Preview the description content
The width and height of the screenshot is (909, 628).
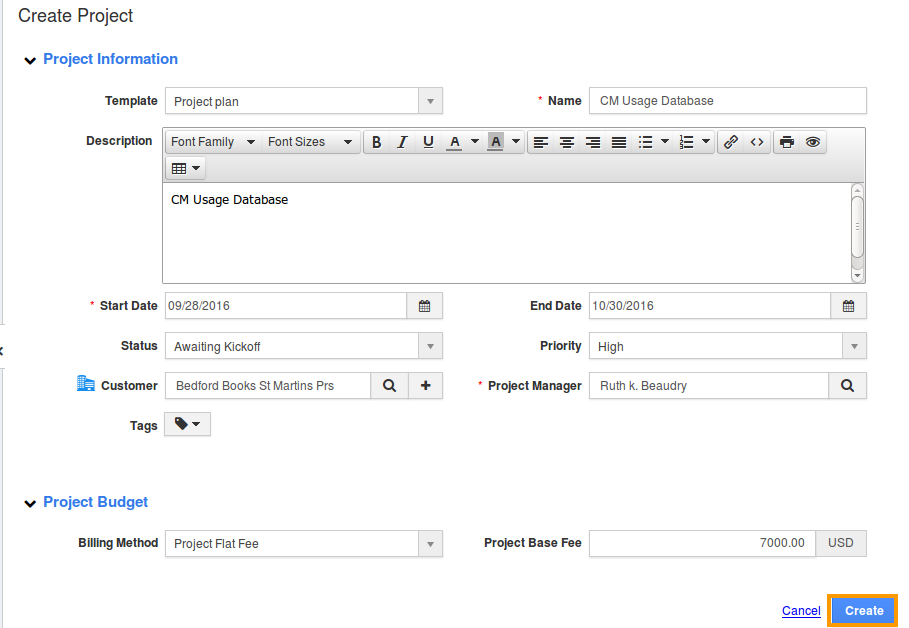tap(812, 141)
